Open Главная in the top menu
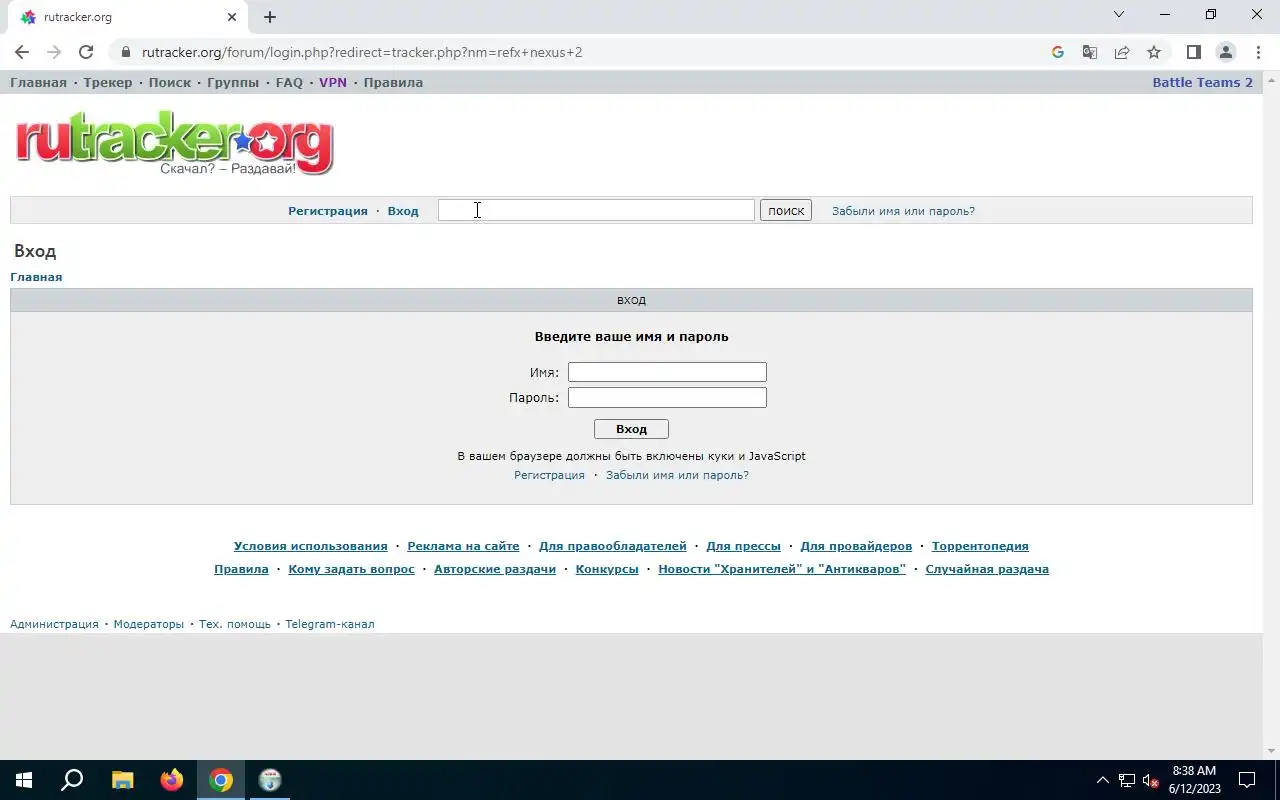Screen dimensions: 1280x800 [x=38, y=82]
